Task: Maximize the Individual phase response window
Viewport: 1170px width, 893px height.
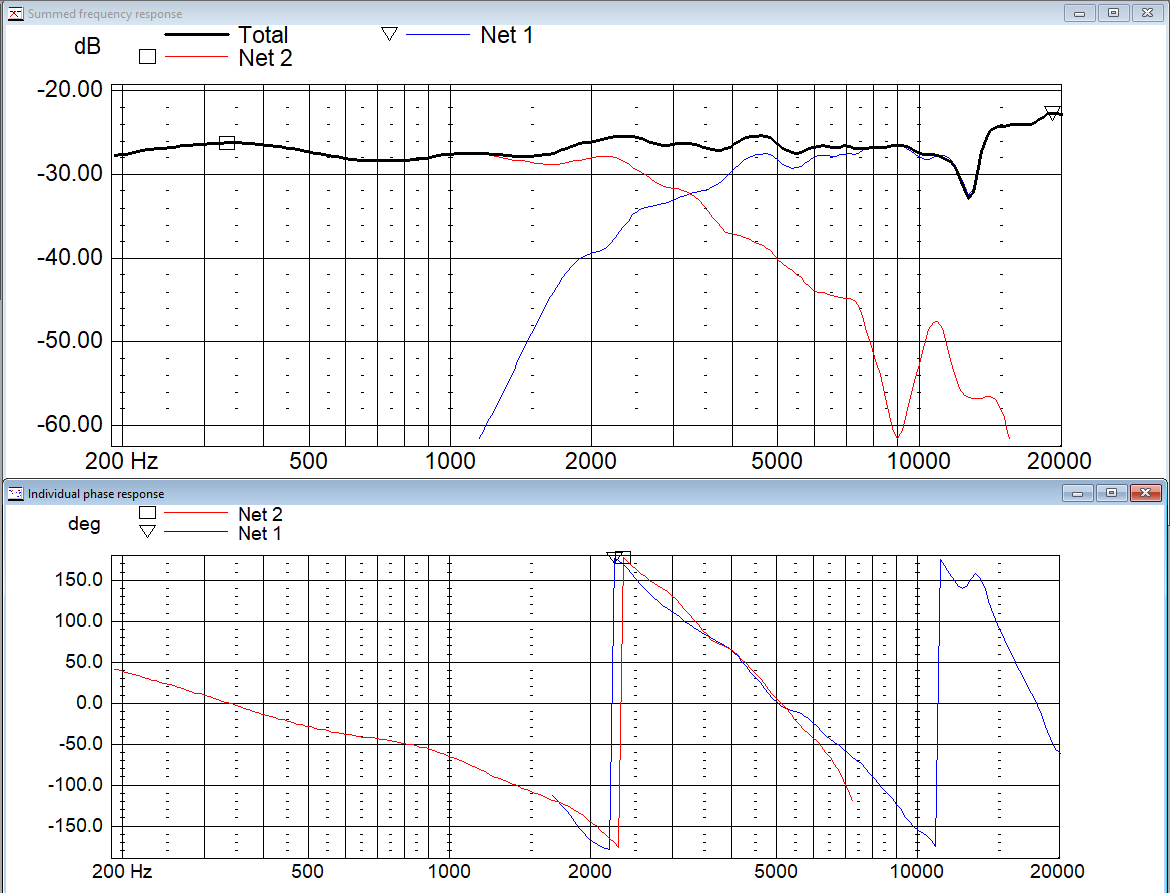Action: [x=1112, y=492]
